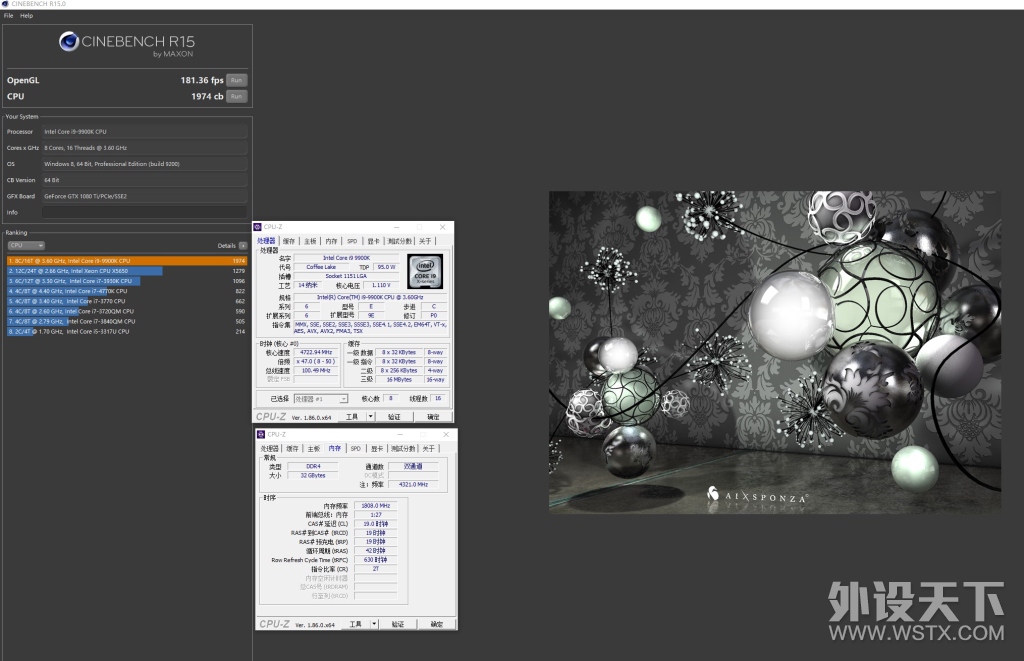Click the OS field showing Windows 8 64 Bit
Viewport: 1024px width, 661px height.
tap(144, 164)
